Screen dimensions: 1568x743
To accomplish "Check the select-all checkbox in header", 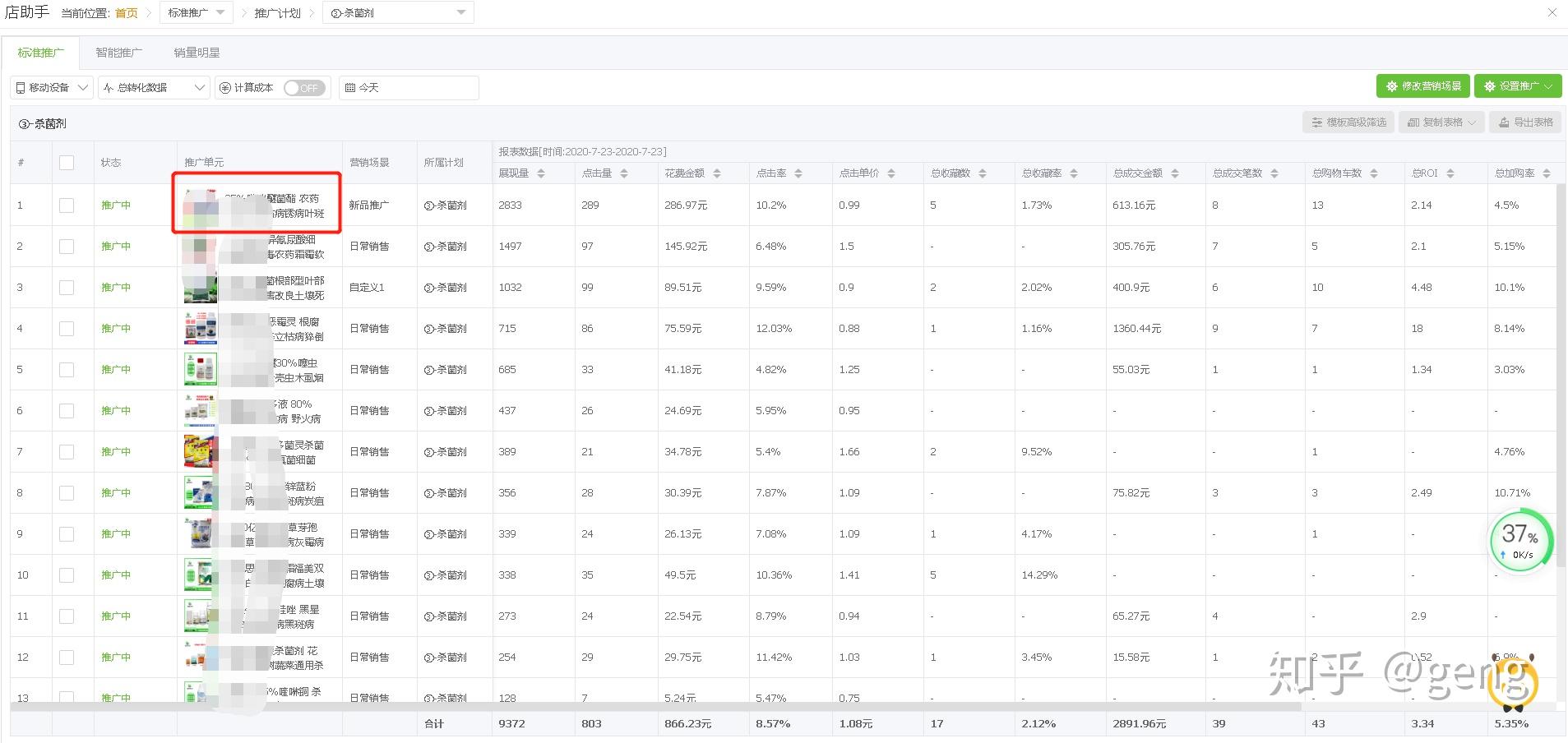I will pyautogui.click(x=67, y=163).
